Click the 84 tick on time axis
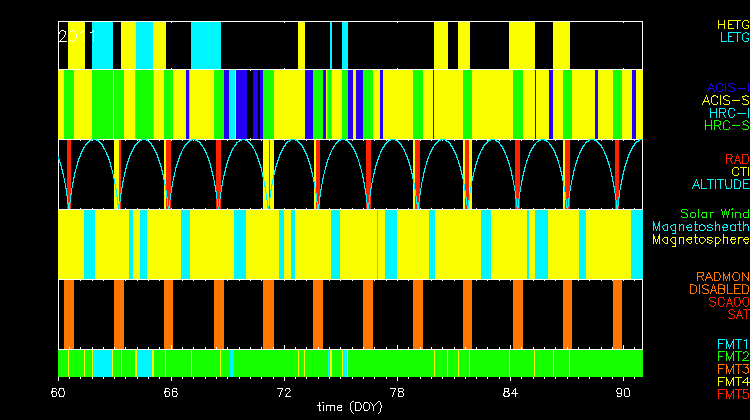The image size is (750, 420). (x=510, y=392)
